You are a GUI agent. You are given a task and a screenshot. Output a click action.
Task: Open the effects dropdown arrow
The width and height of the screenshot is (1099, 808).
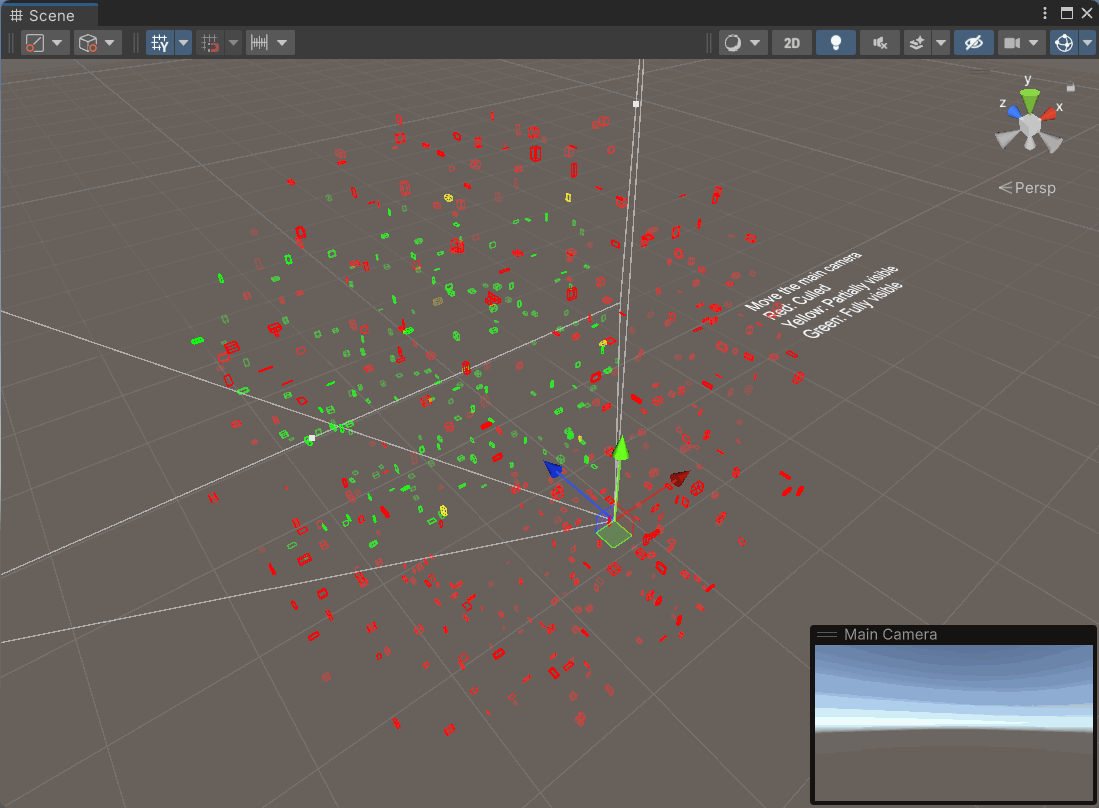(x=940, y=42)
